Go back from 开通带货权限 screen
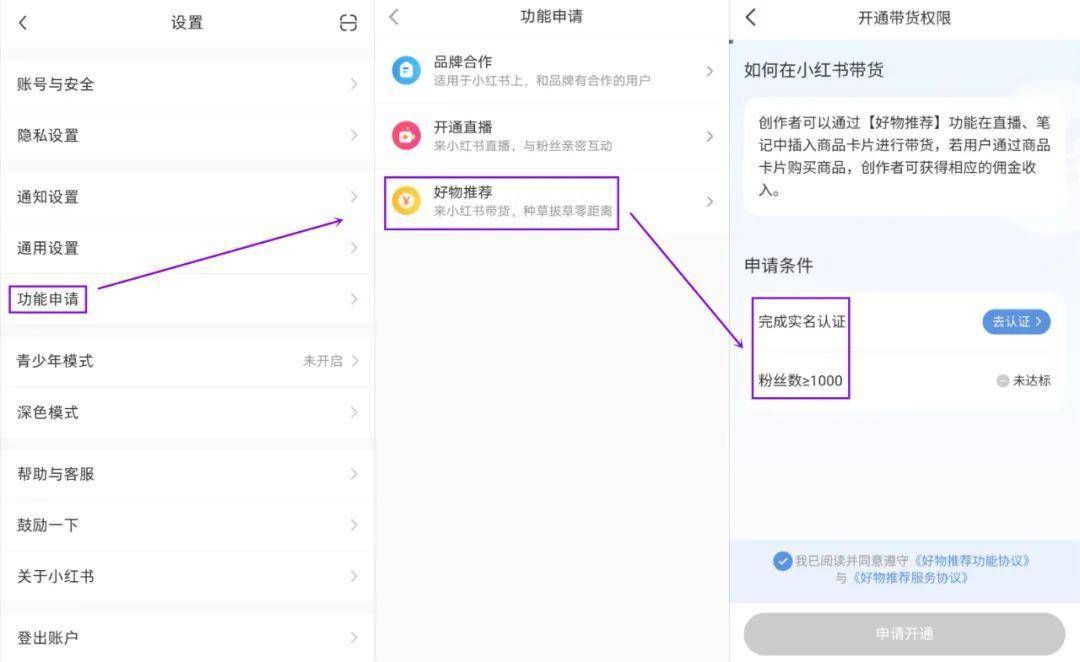Image resolution: width=1080 pixels, height=662 pixels. click(x=751, y=17)
